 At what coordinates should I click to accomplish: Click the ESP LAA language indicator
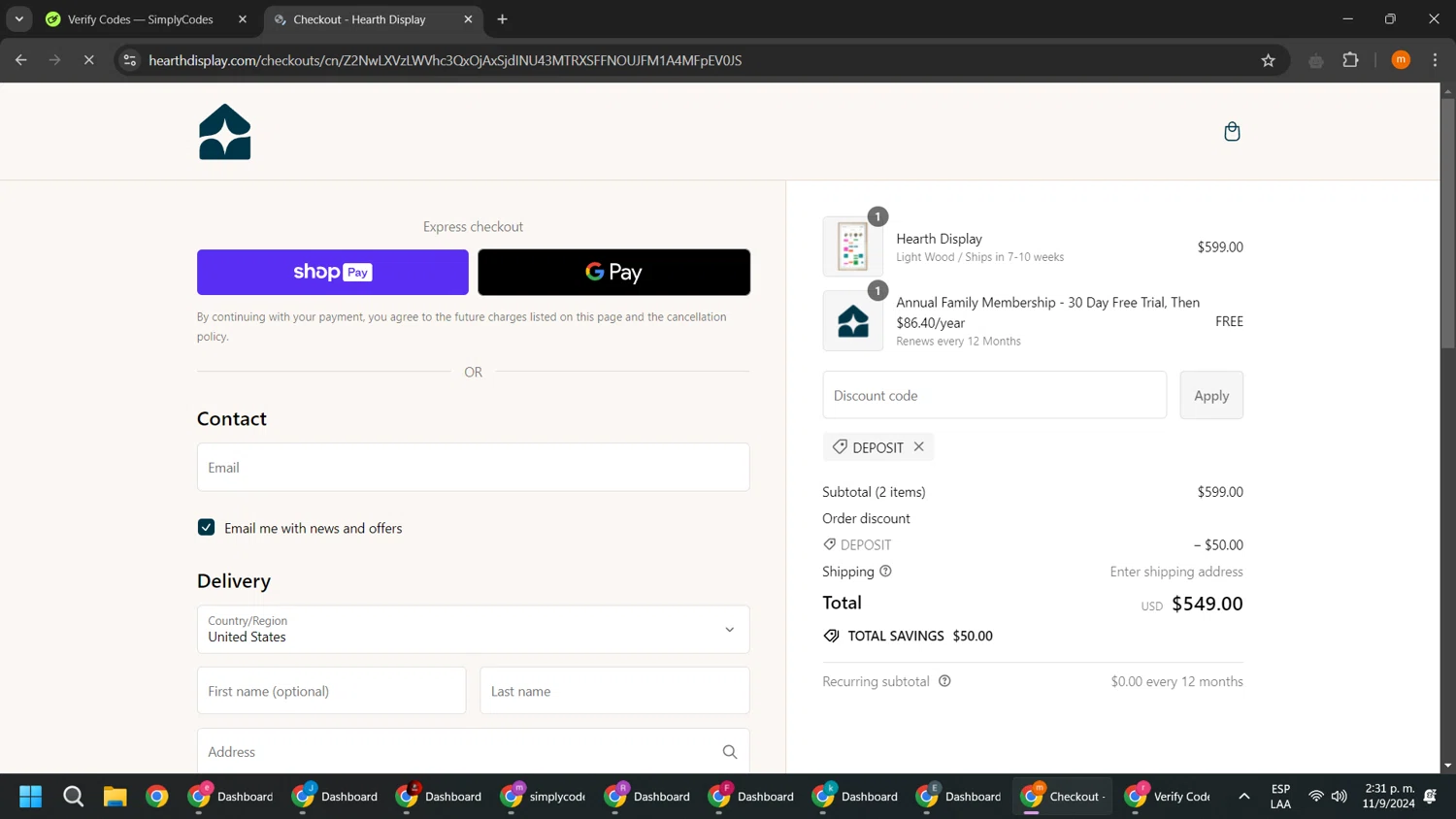1280,797
